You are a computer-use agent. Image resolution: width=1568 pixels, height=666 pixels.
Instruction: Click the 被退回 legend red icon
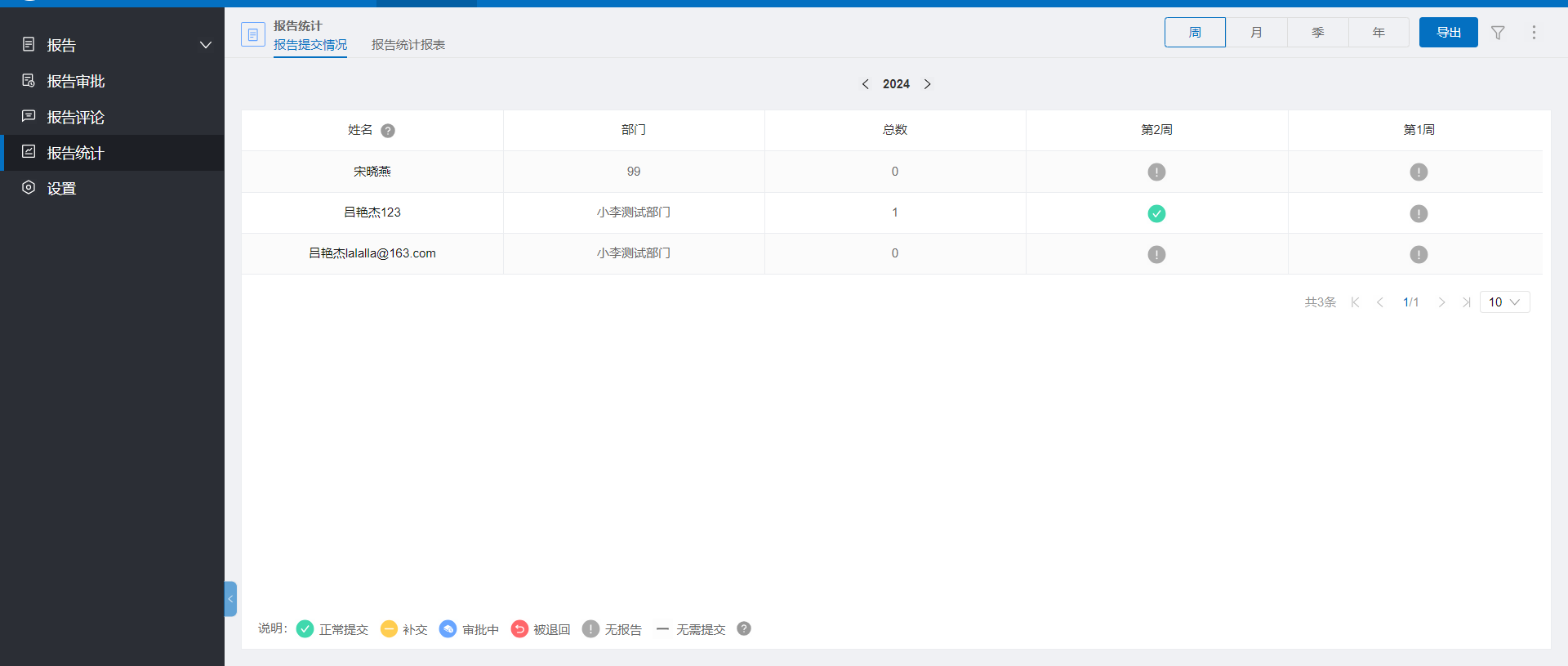coord(519,628)
